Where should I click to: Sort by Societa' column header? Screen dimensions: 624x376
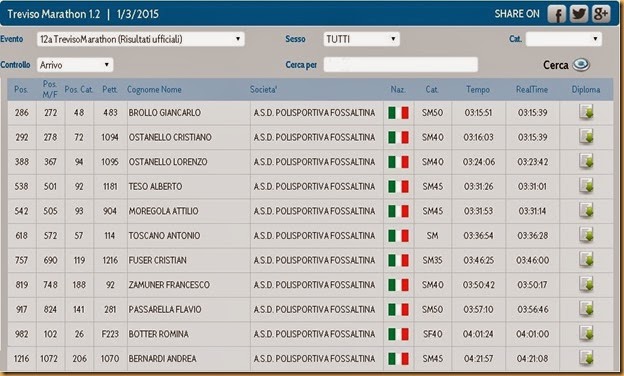tap(263, 90)
